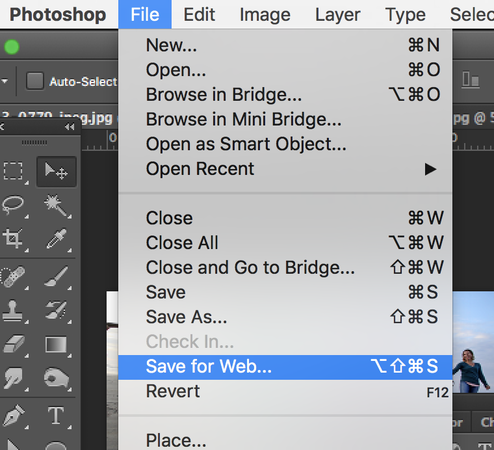This screenshot has width=494, height=450.
Task: Select the Horizontal Type tool
Action: pyautogui.click(x=56, y=415)
